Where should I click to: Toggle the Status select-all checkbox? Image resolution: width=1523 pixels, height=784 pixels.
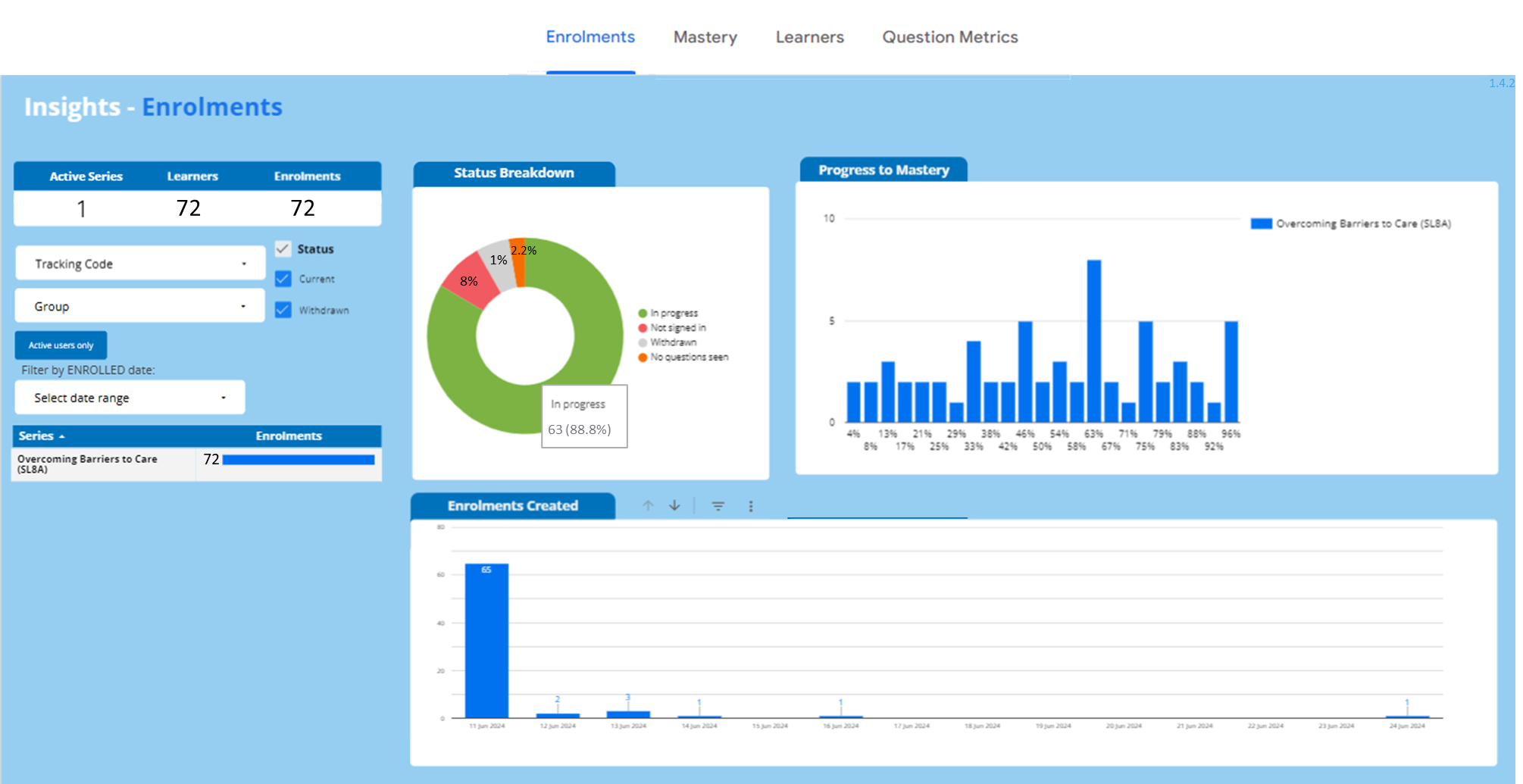283,249
